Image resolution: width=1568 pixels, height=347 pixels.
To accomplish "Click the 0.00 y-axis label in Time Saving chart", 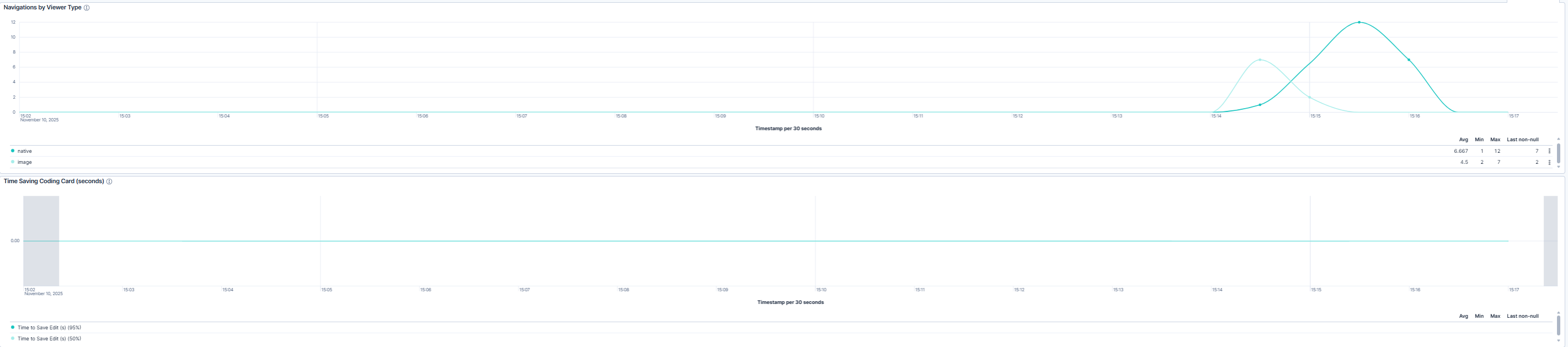I will [15, 241].
